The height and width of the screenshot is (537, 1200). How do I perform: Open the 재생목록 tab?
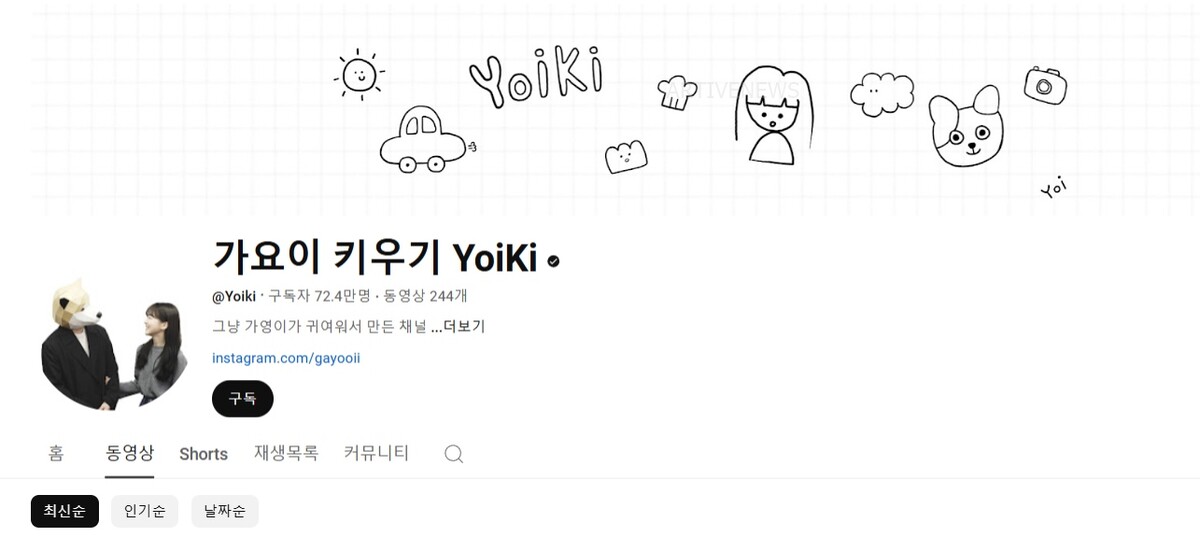point(286,453)
